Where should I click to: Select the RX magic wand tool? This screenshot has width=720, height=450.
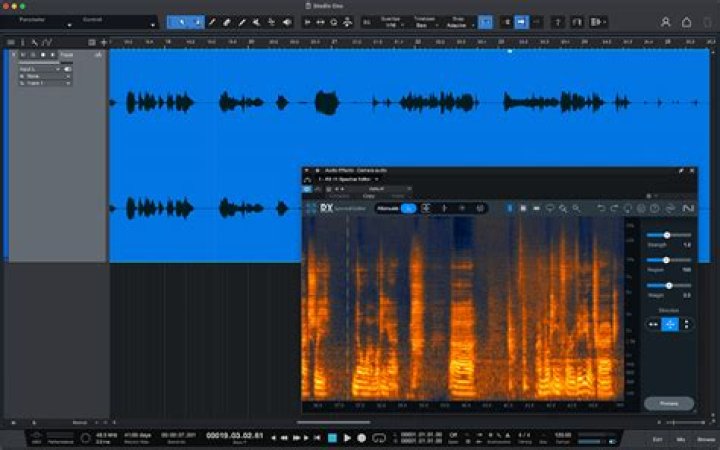coord(563,208)
